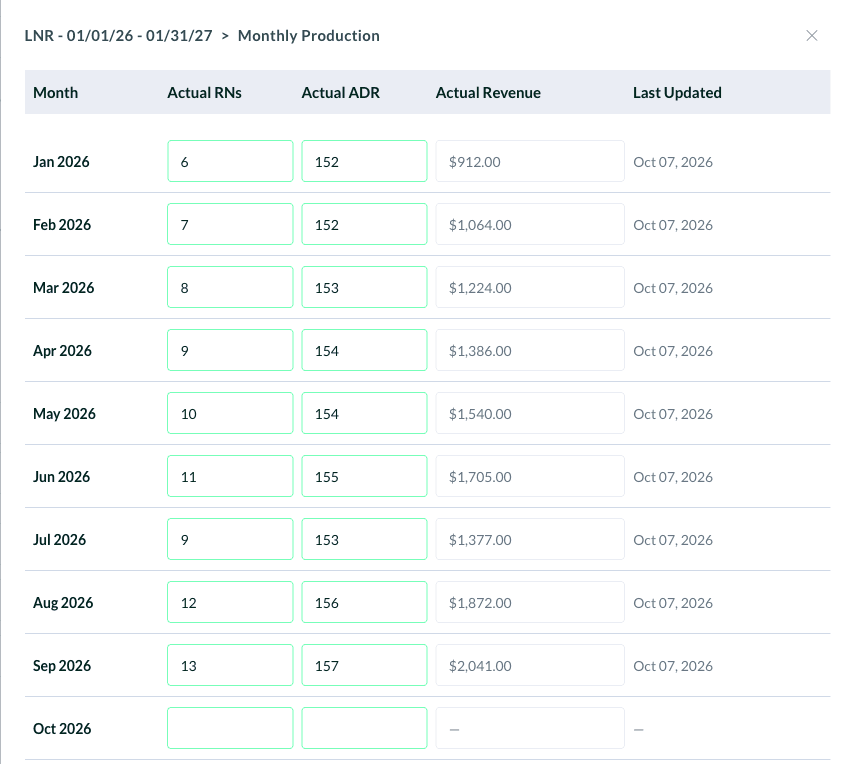Edit Actual RNs for Feb 2026

coord(230,224)
